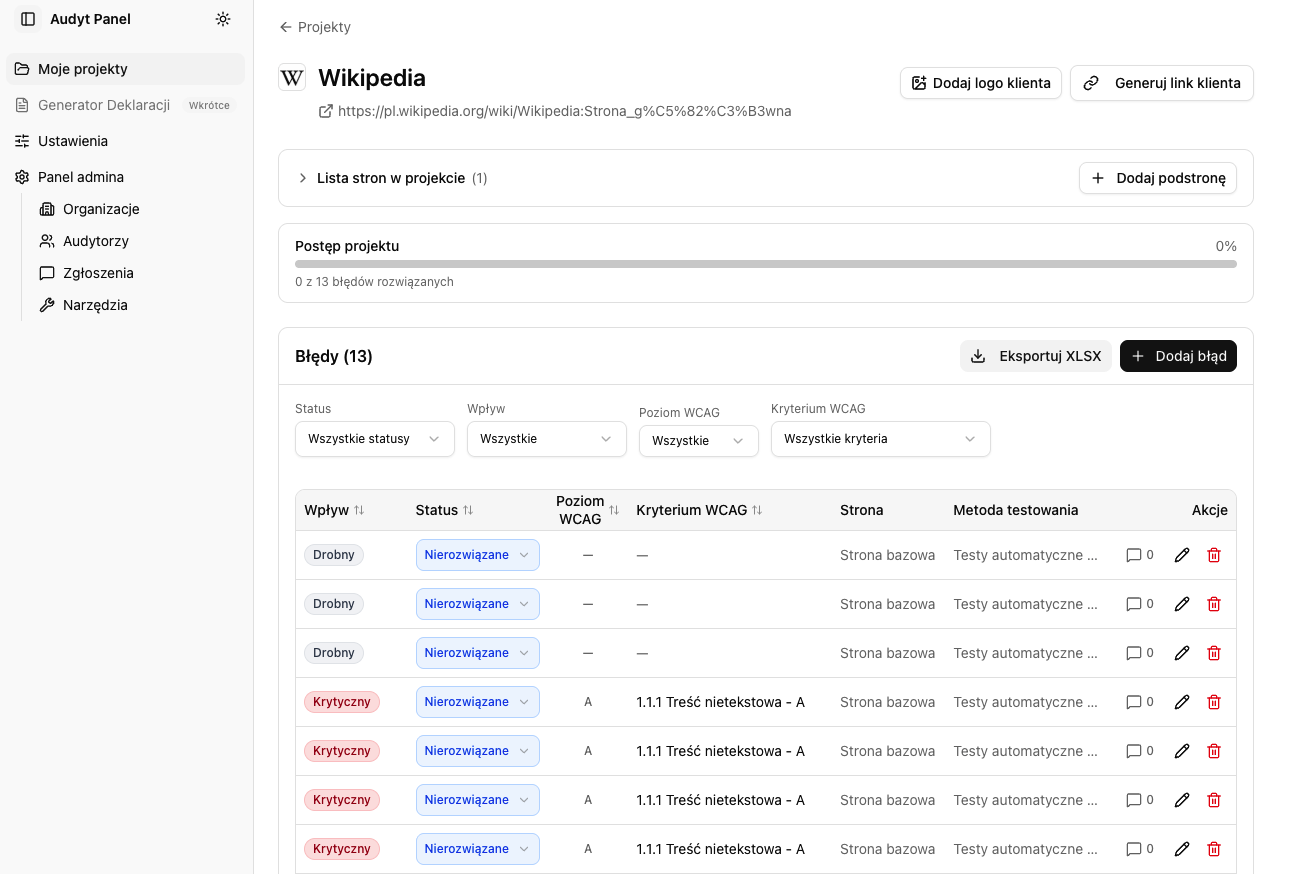Click the "Dodaj logo klienta" button
Image resolution: width=1290 pixels, height=874 pixels.
[981, 83]
